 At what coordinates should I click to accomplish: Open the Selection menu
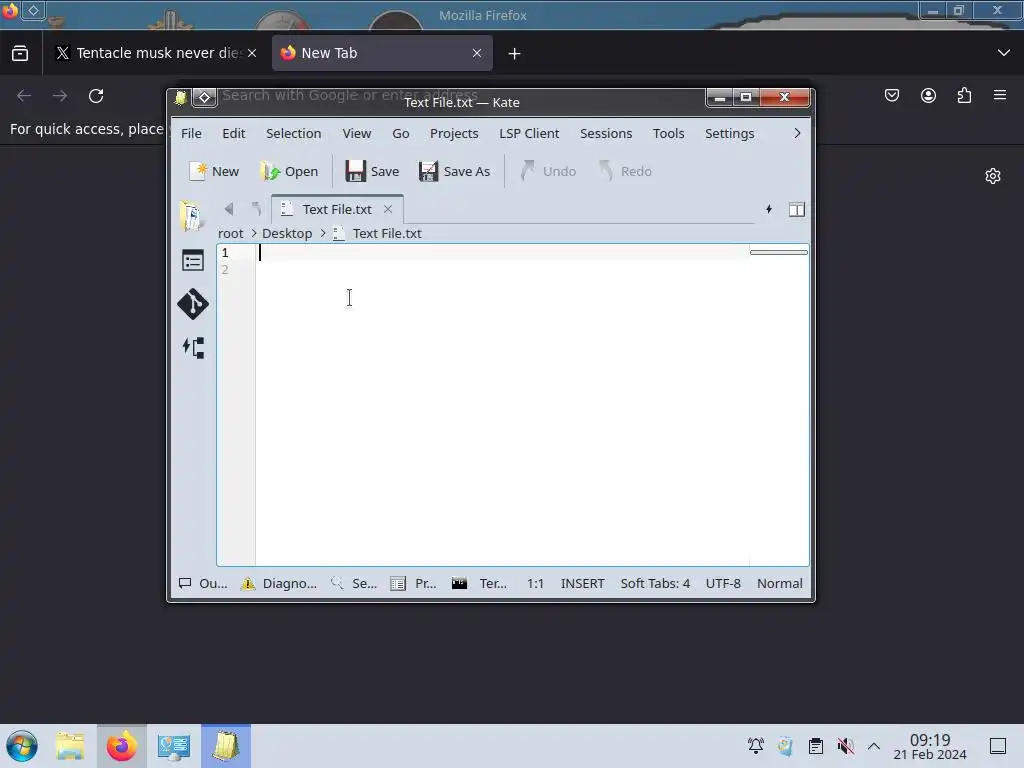293,133
